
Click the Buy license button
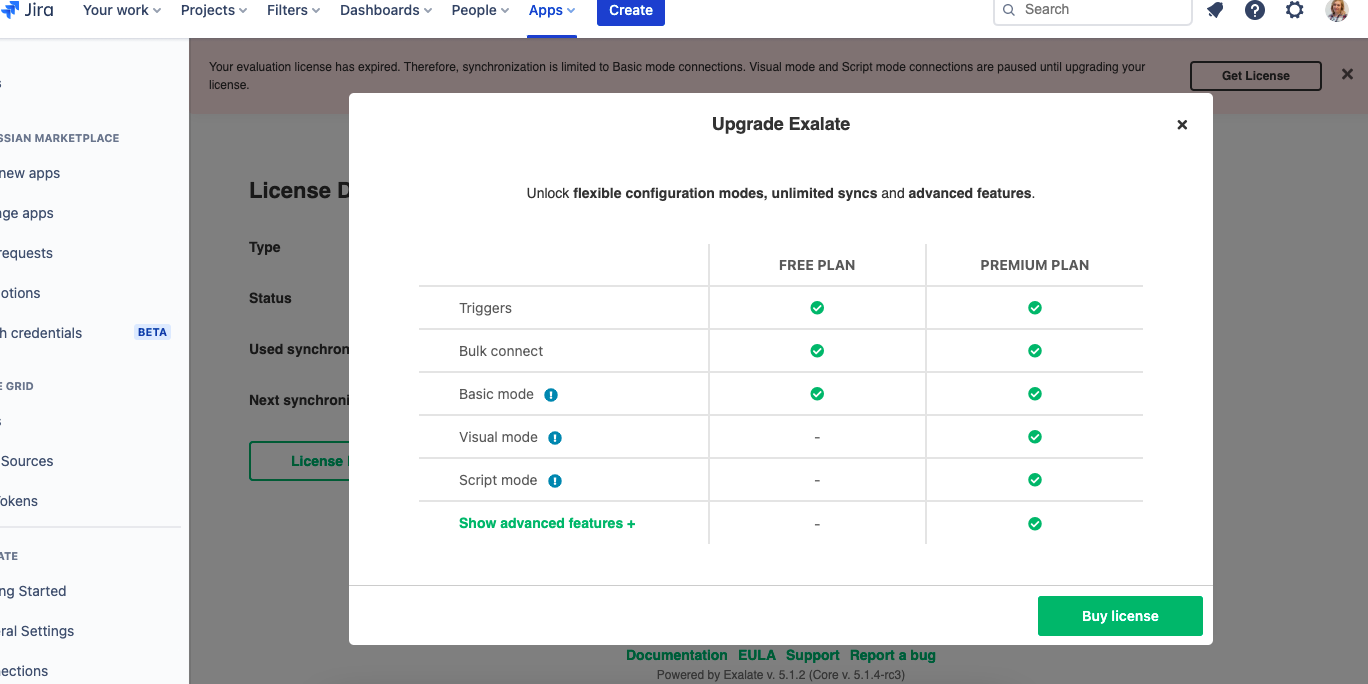point(1120,616)
